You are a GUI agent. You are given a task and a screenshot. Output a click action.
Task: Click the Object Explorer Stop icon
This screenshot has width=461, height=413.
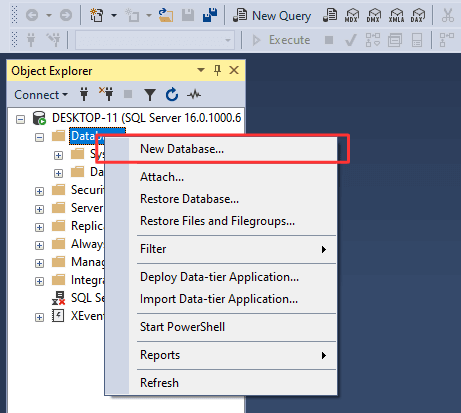point(128,94)
